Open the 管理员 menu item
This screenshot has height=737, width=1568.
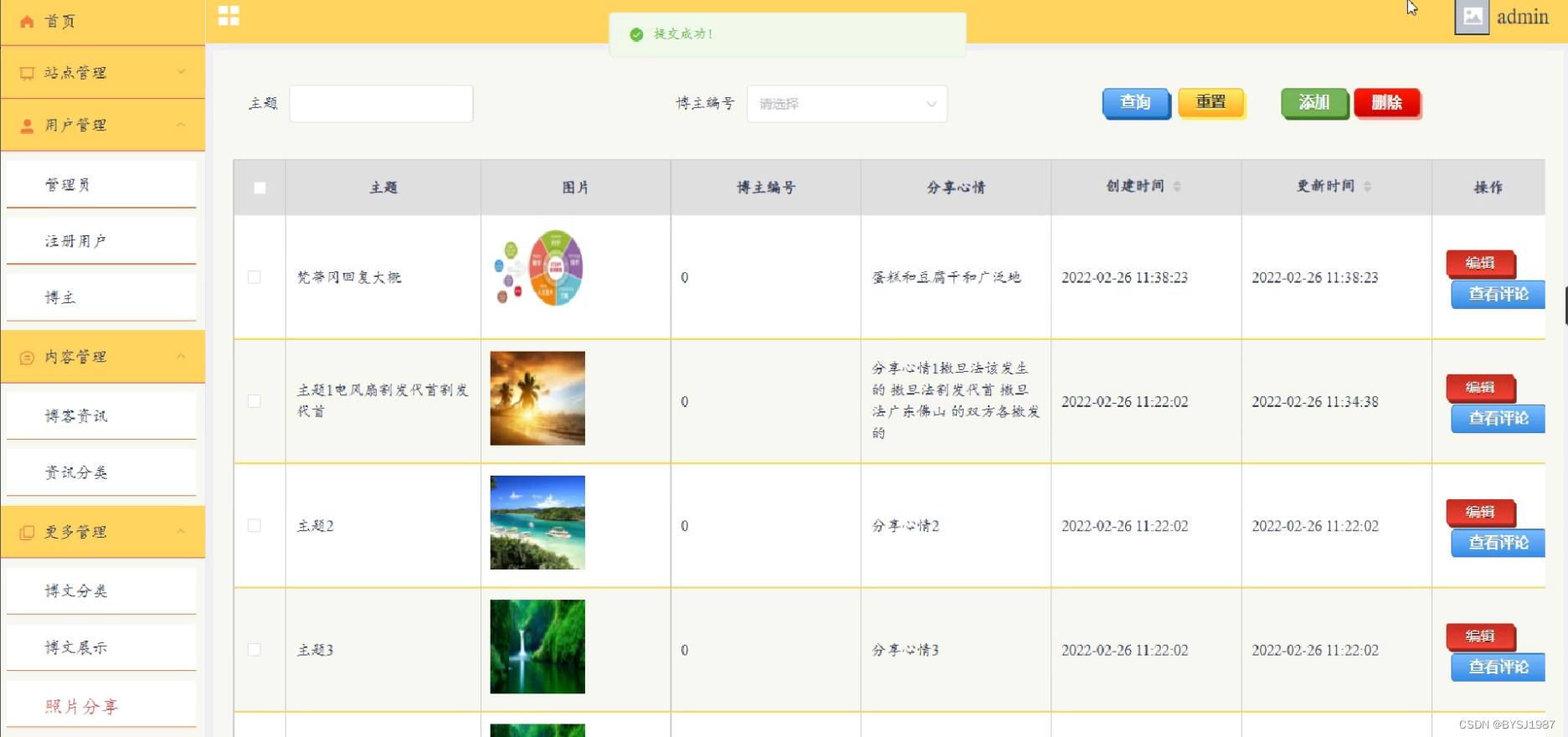pyautogui.click(x=101, y=184)
